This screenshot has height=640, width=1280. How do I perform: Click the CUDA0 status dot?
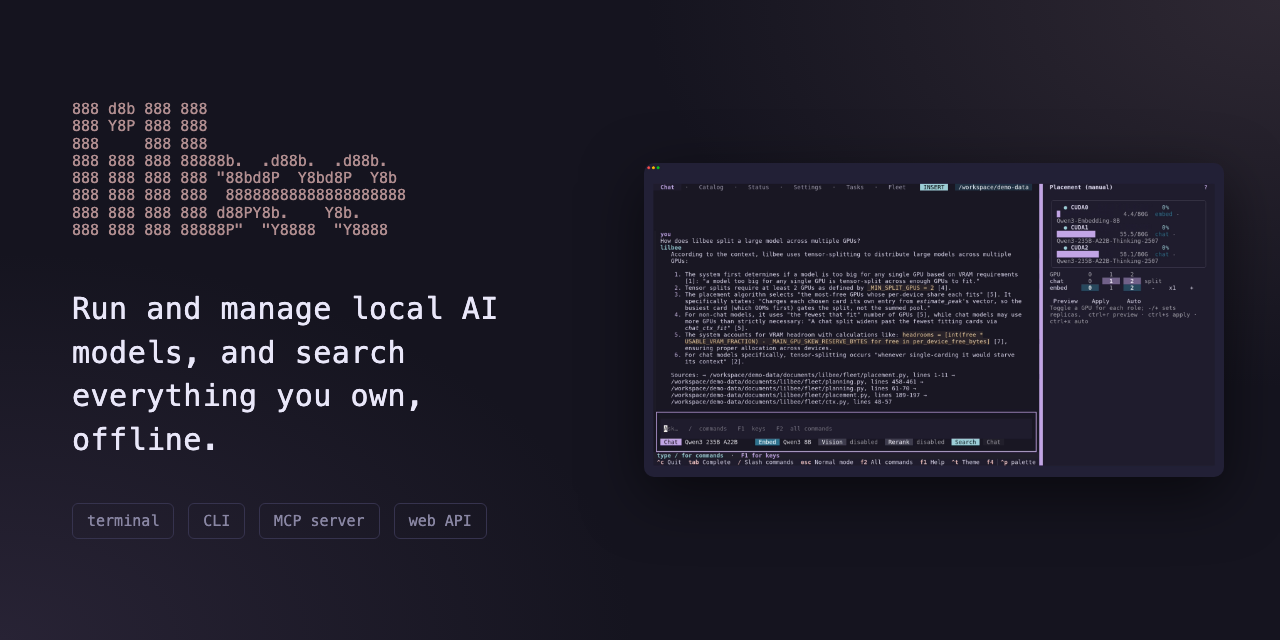click(1065, 208)
